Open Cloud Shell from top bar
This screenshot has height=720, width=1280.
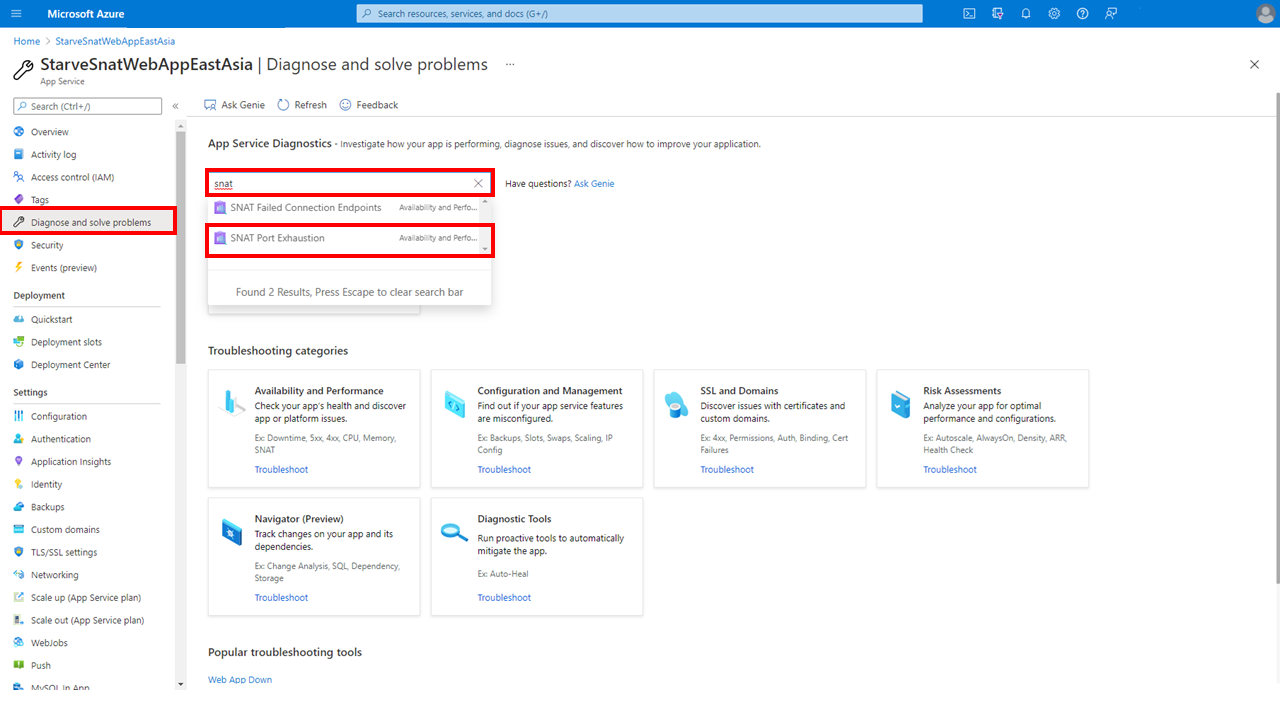point(969,14)
